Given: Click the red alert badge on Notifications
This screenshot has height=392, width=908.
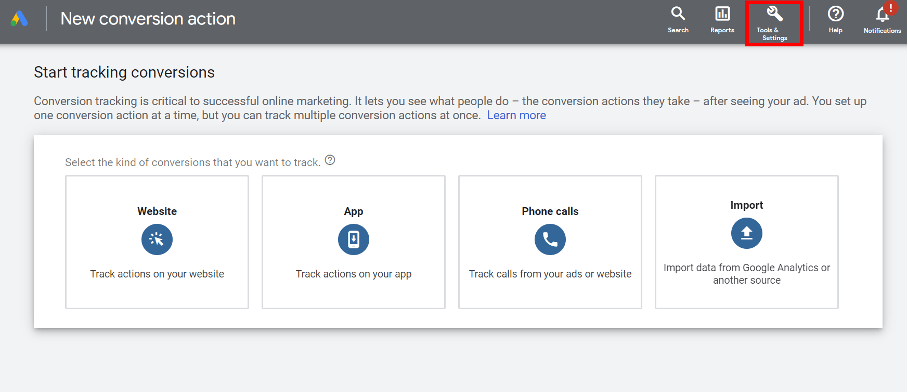Looking at the screenshot, I should click(889, 7).
